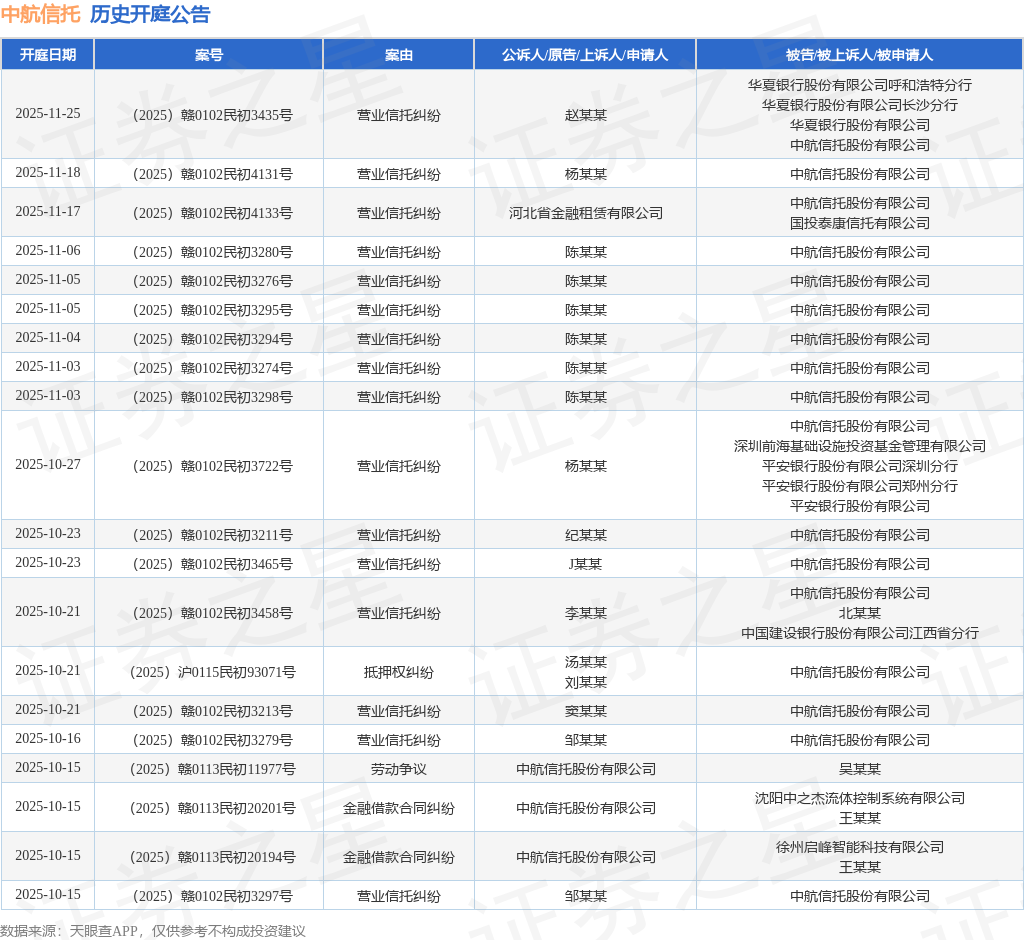Select the 案号 column header
1024x940 pixels.
[209, 55]
